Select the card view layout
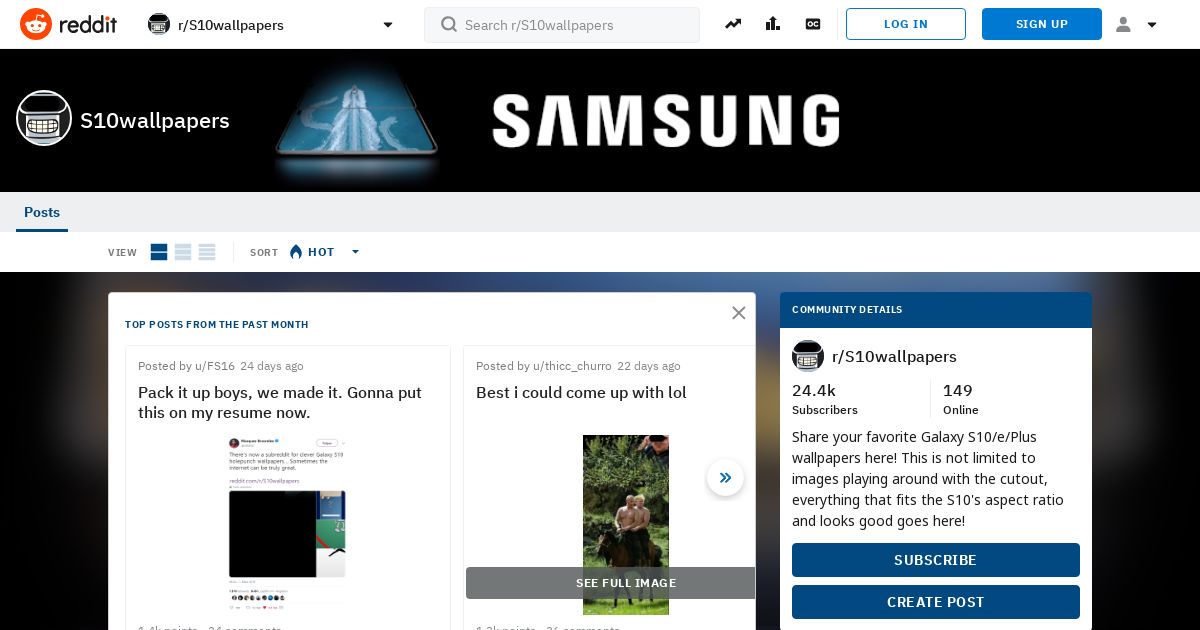1200x630 pixels. [x=159, y=252]
